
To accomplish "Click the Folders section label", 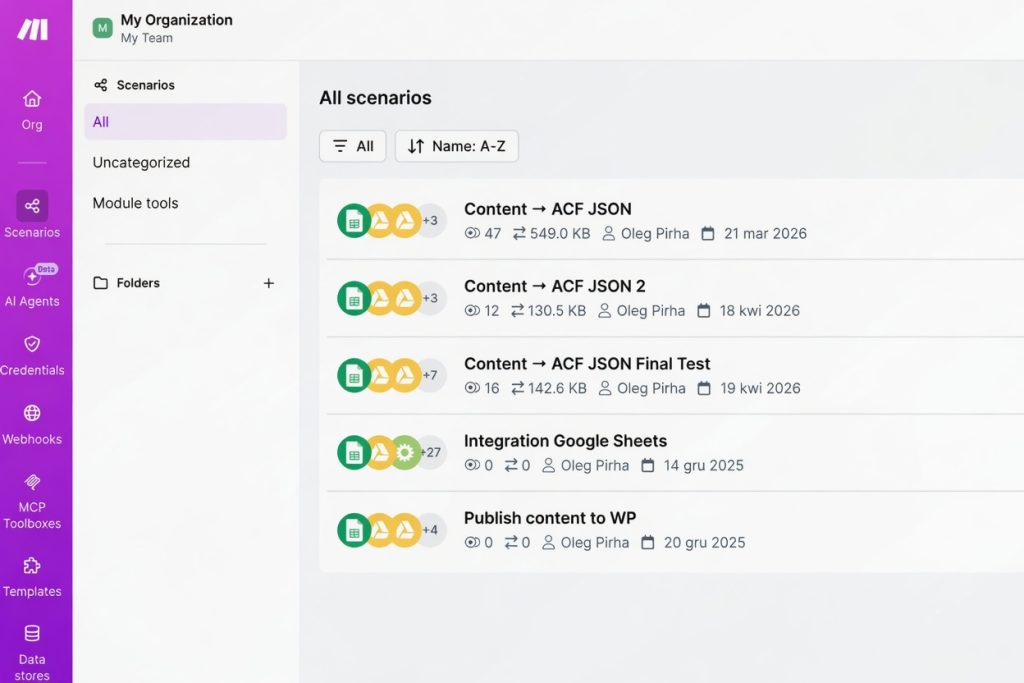I will (138, 283).
